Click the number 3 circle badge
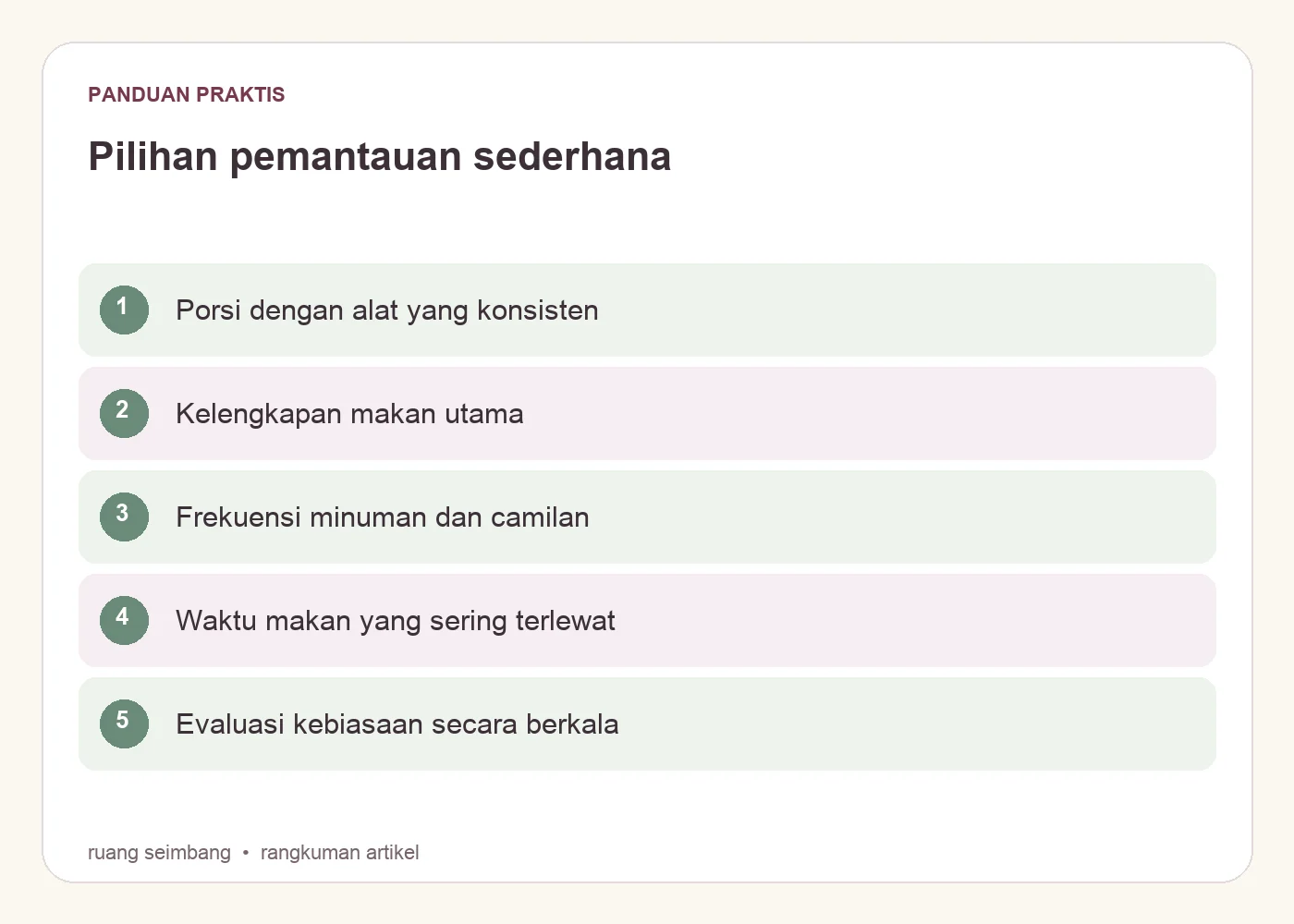Image resolution: width=1294 pixels, height=924 pixels. pos(124,517)
